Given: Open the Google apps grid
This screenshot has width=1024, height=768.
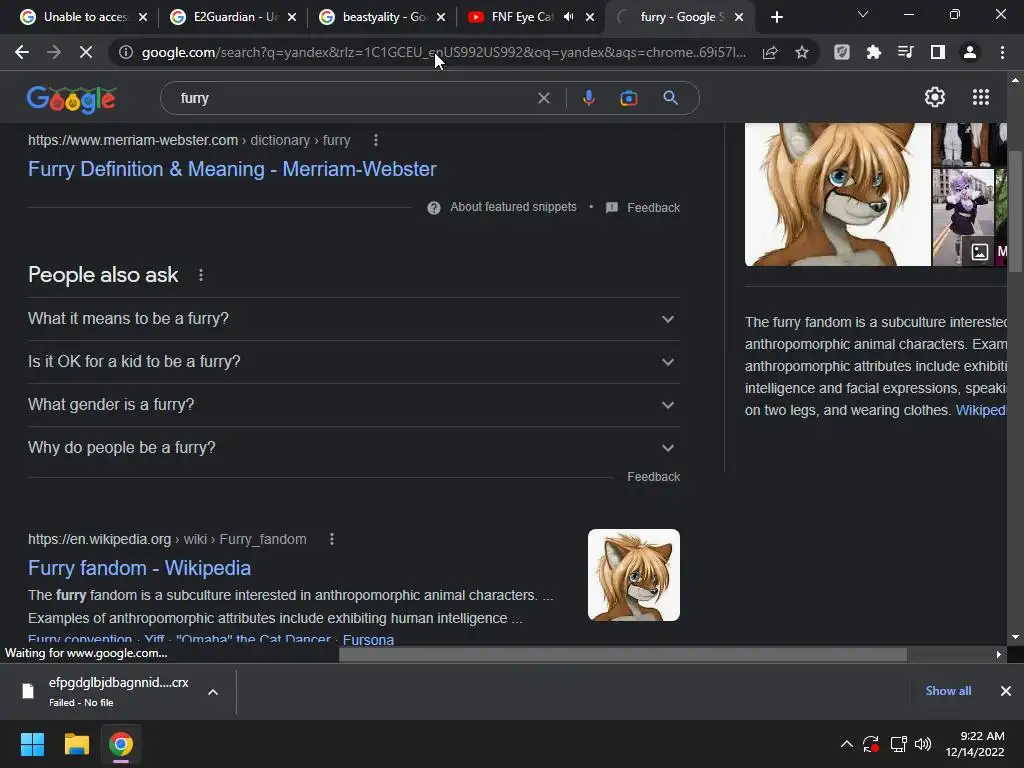Looking at the screenshot, I should click(x=980, y=97).
